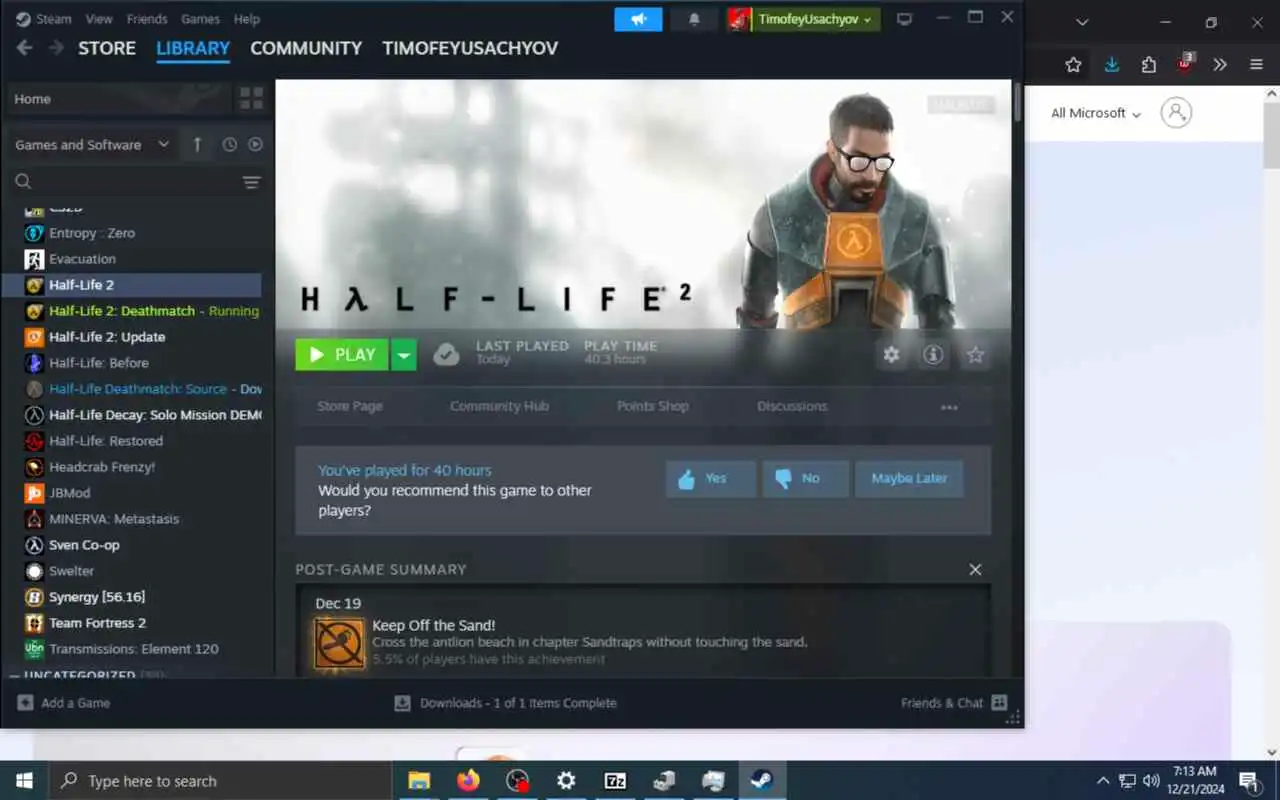Select Transmissions: Element 120
This screenshot has width=1280, height=800.
[x=131, y=649]
